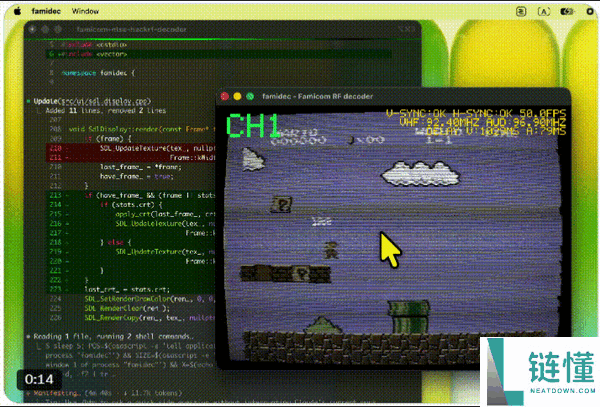This screenshot has height=407, width=600.
Task: Click the AUD:96.90MHZ audio frequency readout
Action: [526, 122]
